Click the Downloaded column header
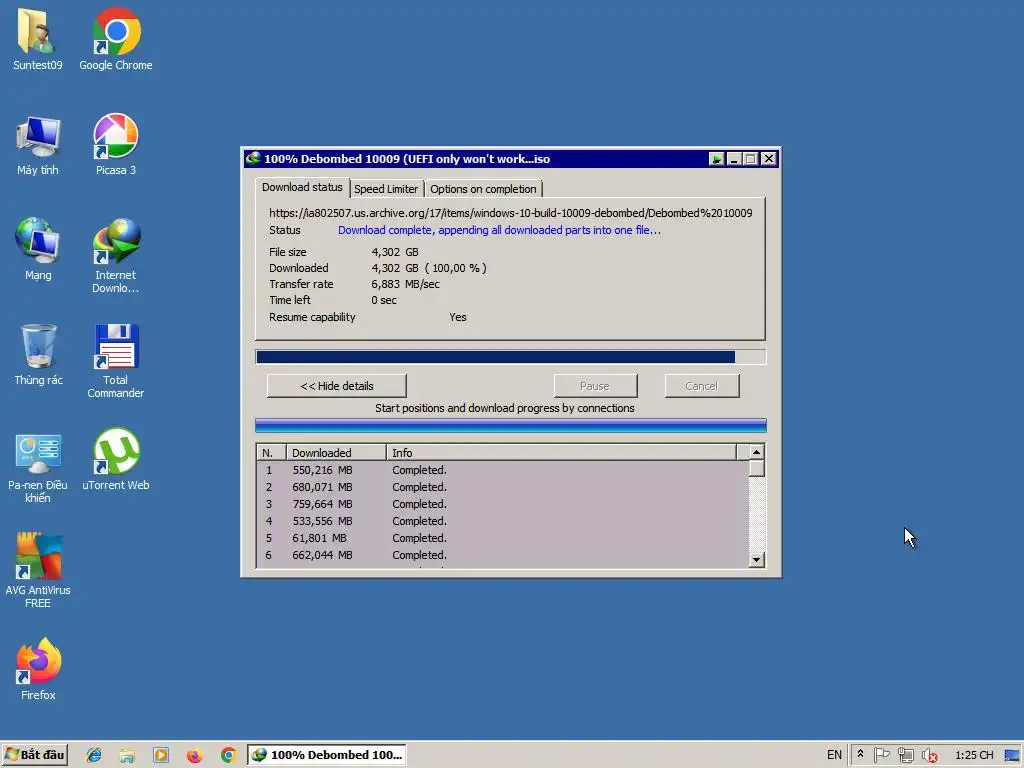Screen dimensions: 1024x768 point(336,453)
